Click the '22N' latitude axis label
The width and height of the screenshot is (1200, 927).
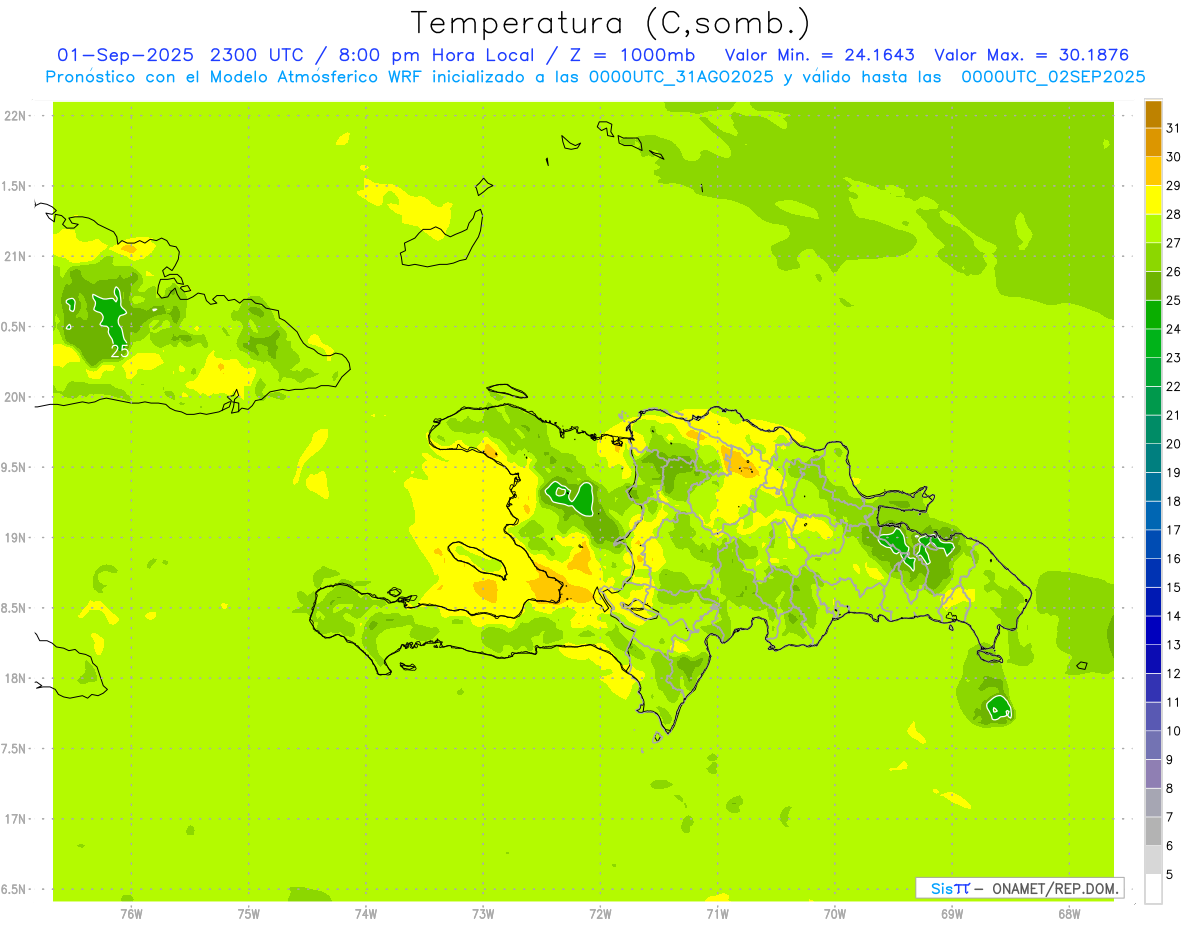(x=17, y=116)
